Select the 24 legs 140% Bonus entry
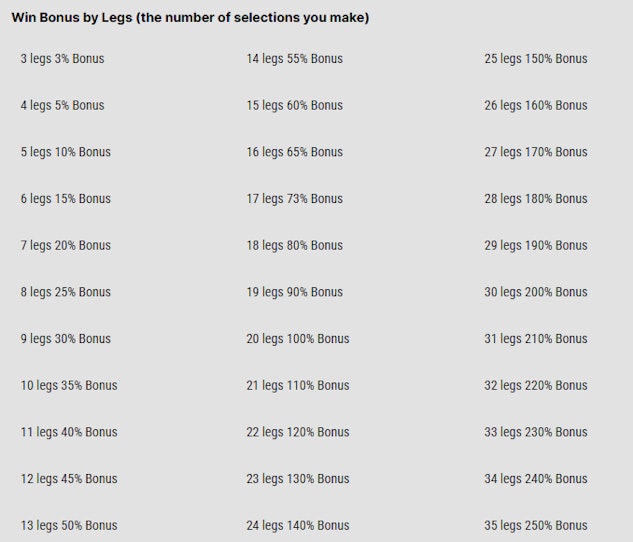 298,525
